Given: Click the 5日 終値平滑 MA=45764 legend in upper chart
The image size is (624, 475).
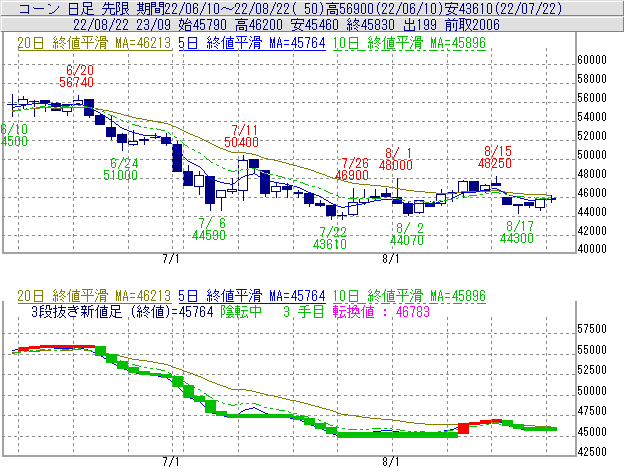Looking at the screenshot, I should point(252,43).
